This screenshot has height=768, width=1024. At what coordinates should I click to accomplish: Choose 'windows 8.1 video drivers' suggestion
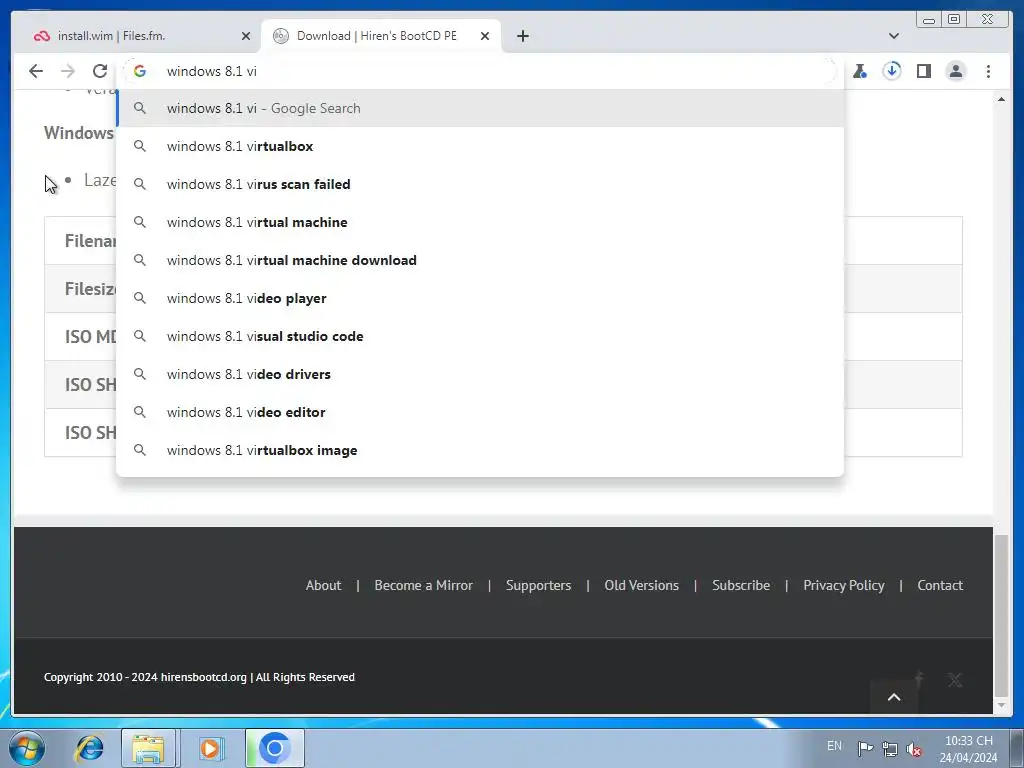tap(480, 374)
